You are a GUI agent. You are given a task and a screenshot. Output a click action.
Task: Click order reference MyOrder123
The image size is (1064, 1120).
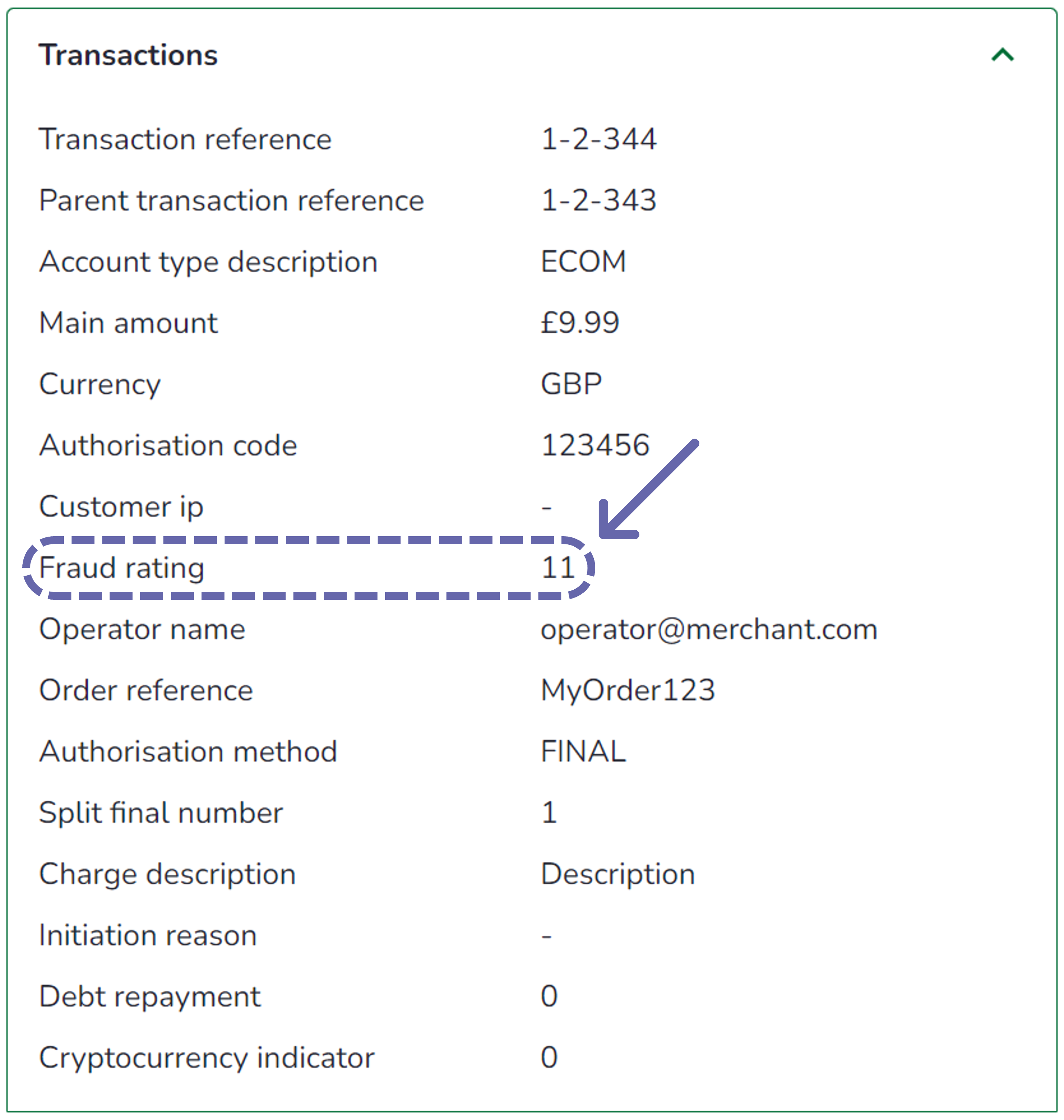pos(628,690)
